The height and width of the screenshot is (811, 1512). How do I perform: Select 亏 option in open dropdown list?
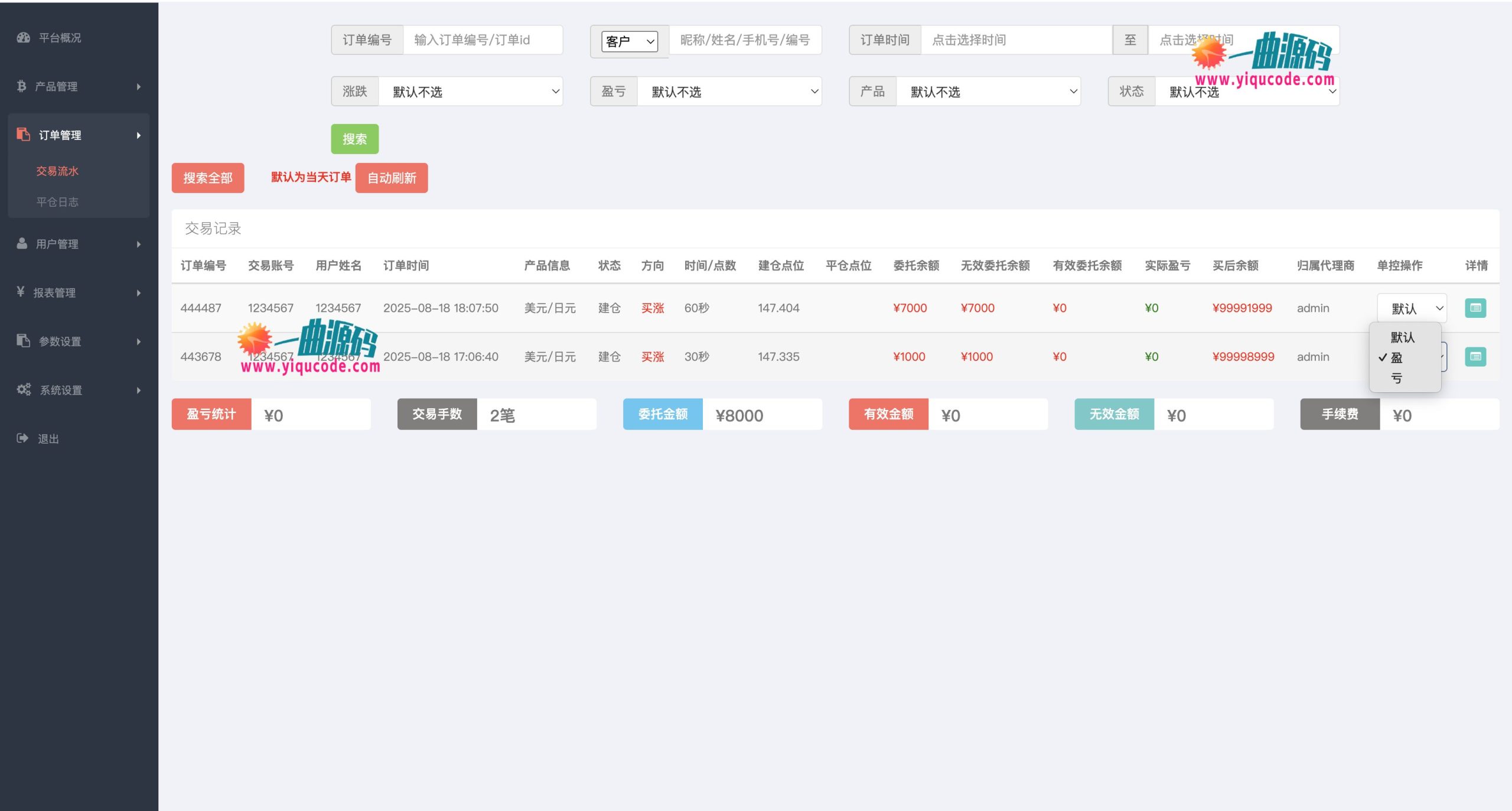click(x=1396, y=378)
